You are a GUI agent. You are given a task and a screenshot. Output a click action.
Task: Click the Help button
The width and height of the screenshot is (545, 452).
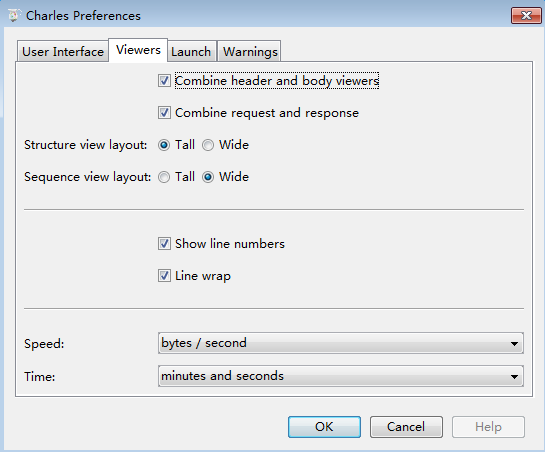click(x=488, y=427)
